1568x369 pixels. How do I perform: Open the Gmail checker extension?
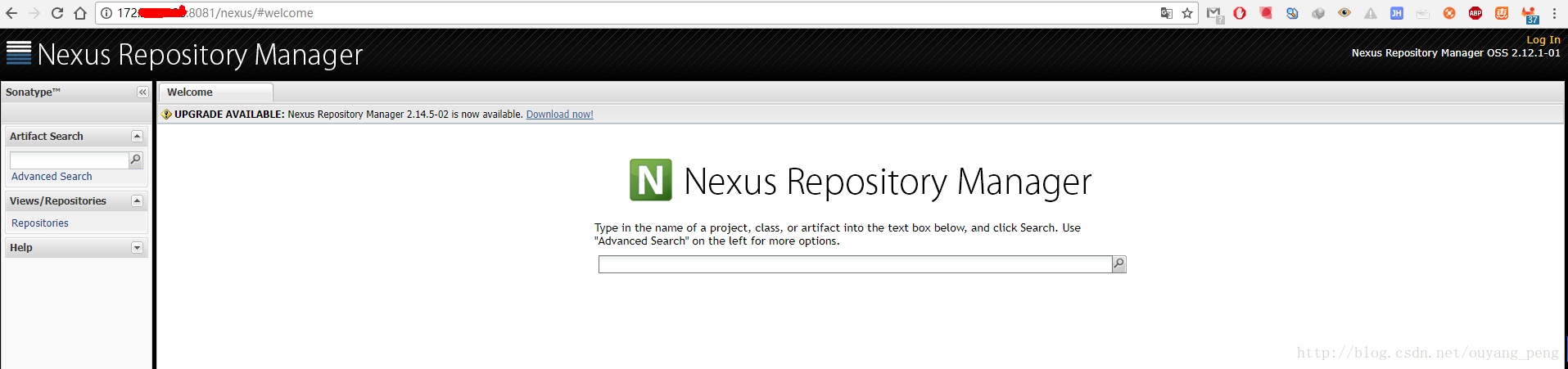point(1214,14)
